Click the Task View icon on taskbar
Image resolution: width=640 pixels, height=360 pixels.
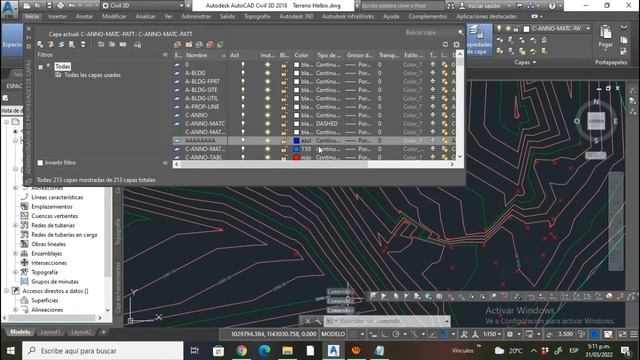pos(195,351)
